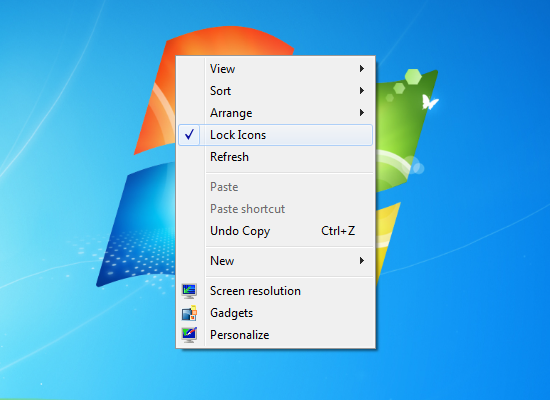This screenshot has width=550, height=400.
Task: Expand the arrow next to New
Action: tap(362, 260)
